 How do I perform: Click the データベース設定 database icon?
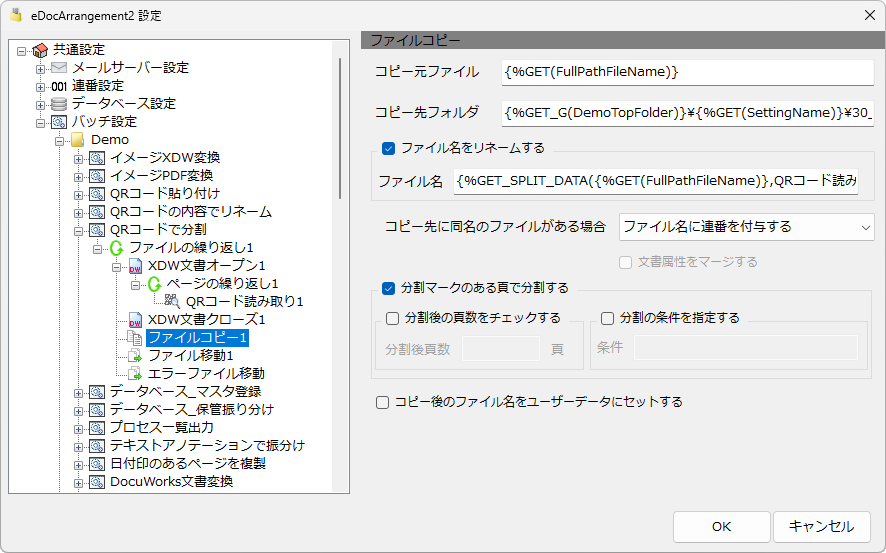(59, 104)
